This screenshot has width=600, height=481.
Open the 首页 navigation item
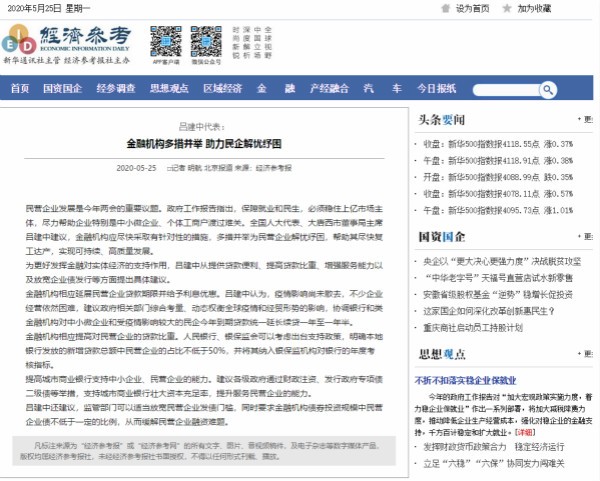[x=20, y=88]
